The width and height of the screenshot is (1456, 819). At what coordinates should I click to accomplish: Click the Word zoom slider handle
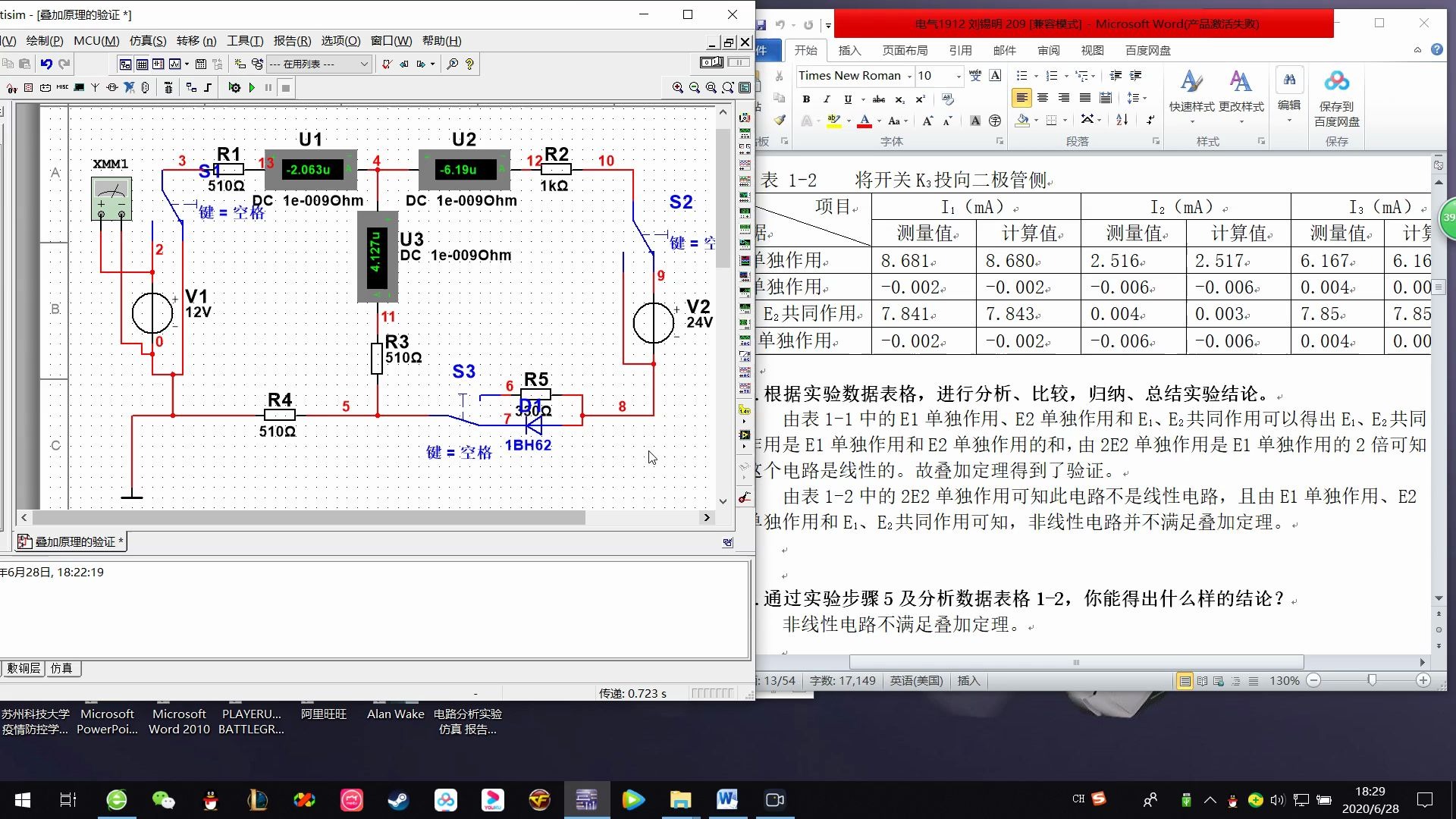point(1372,680)
